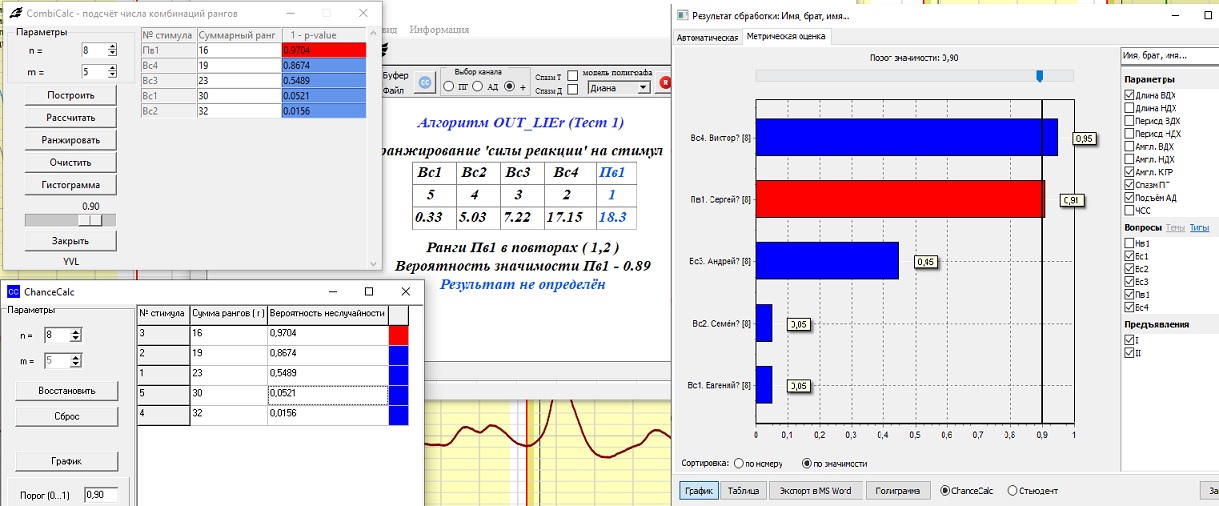Click the blue Вс4. Виктор bar
The height and width of the screenshot is (506, 1219).
point(907,137)
